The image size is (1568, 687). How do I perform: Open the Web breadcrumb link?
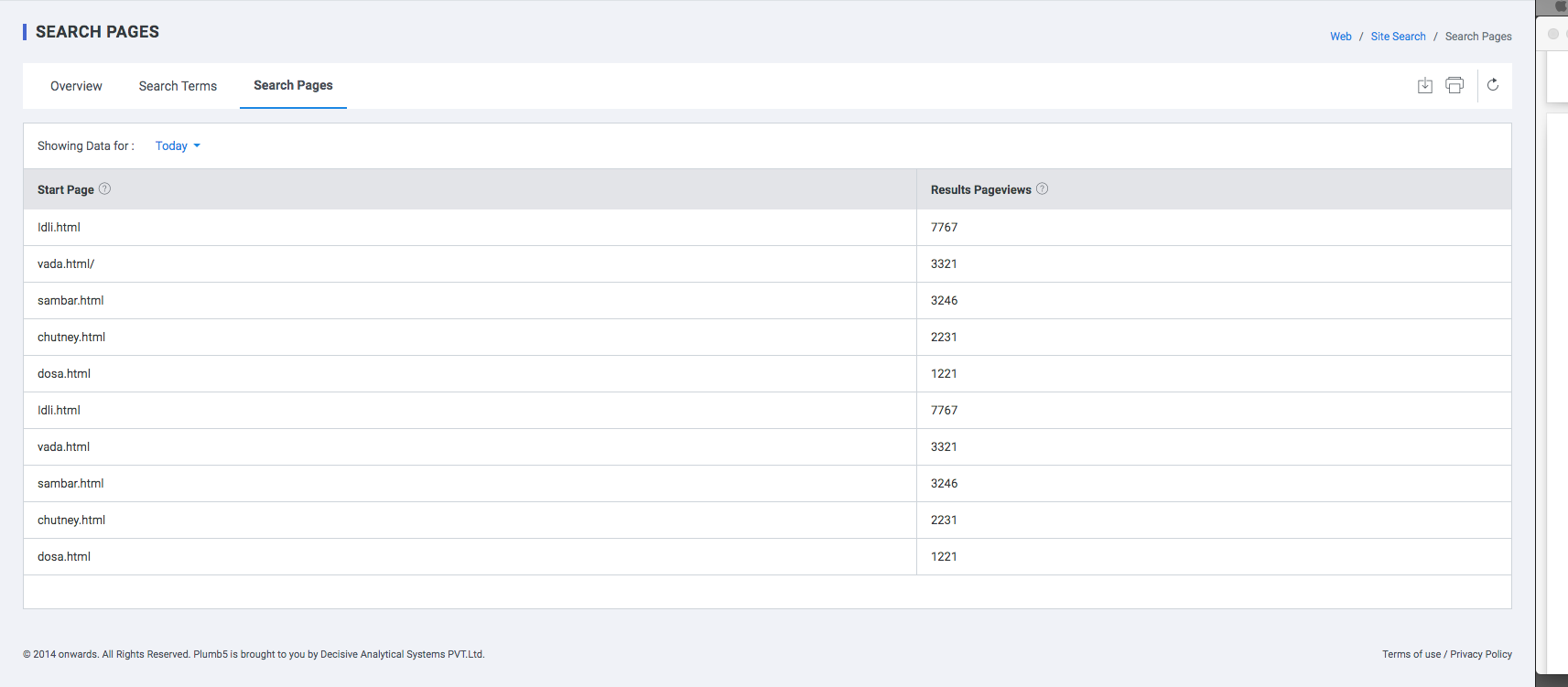coord(1341,37)
